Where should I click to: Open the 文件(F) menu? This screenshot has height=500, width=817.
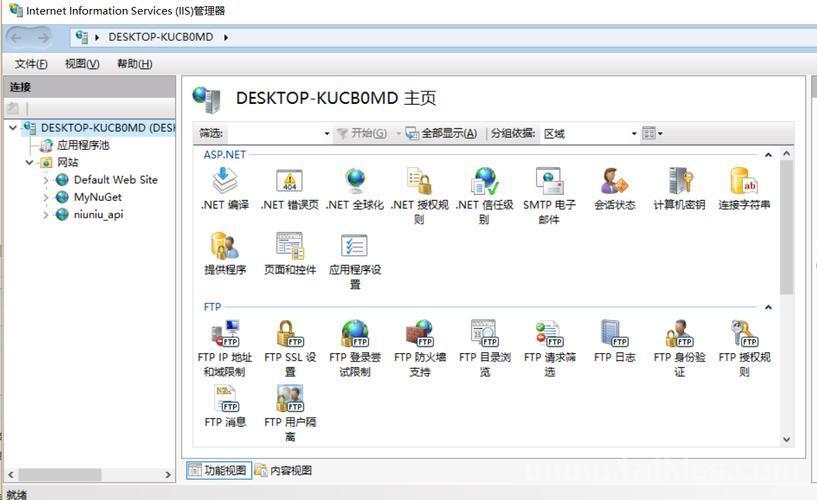tap(32, 64)
